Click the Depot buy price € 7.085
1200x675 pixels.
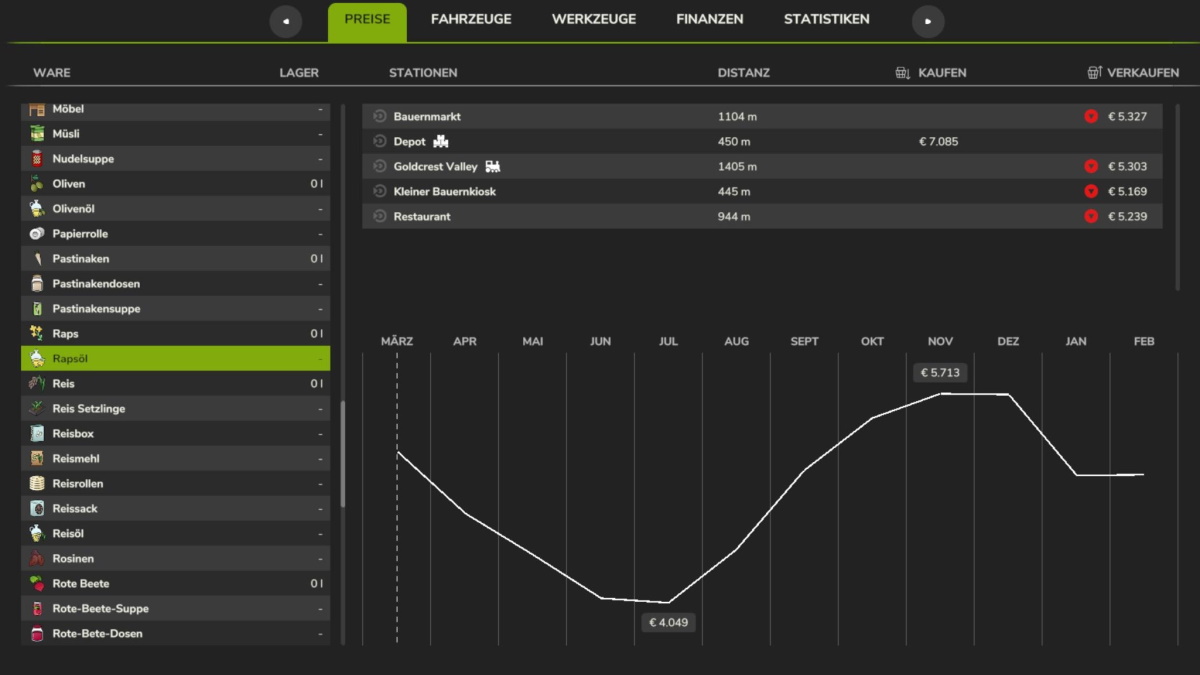pos(938,142)
